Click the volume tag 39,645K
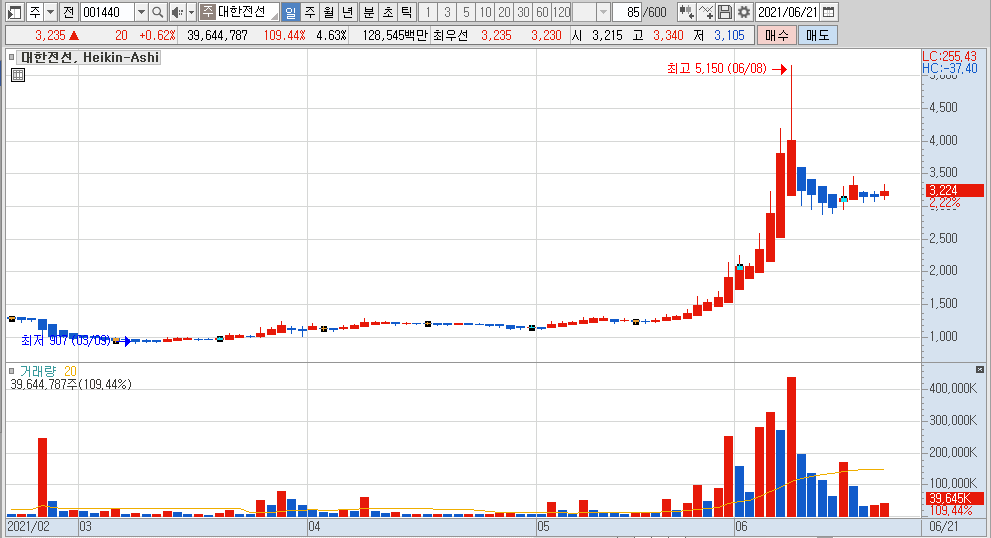The image size is (991, 538). tap(954, 498)
